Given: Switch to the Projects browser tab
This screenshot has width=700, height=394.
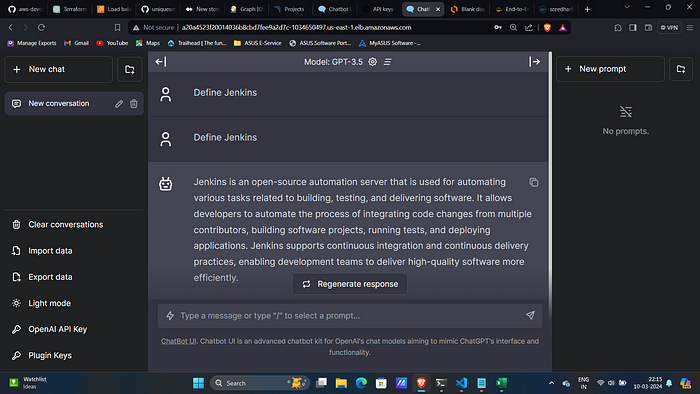Looking at the screenshot, I should point(290,9).
